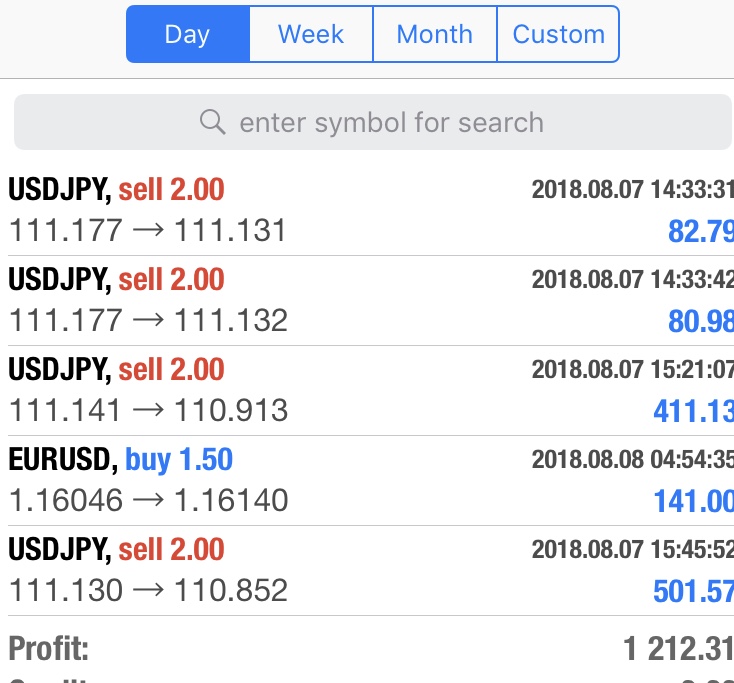Switch to the Month tab

pos(435,34)
